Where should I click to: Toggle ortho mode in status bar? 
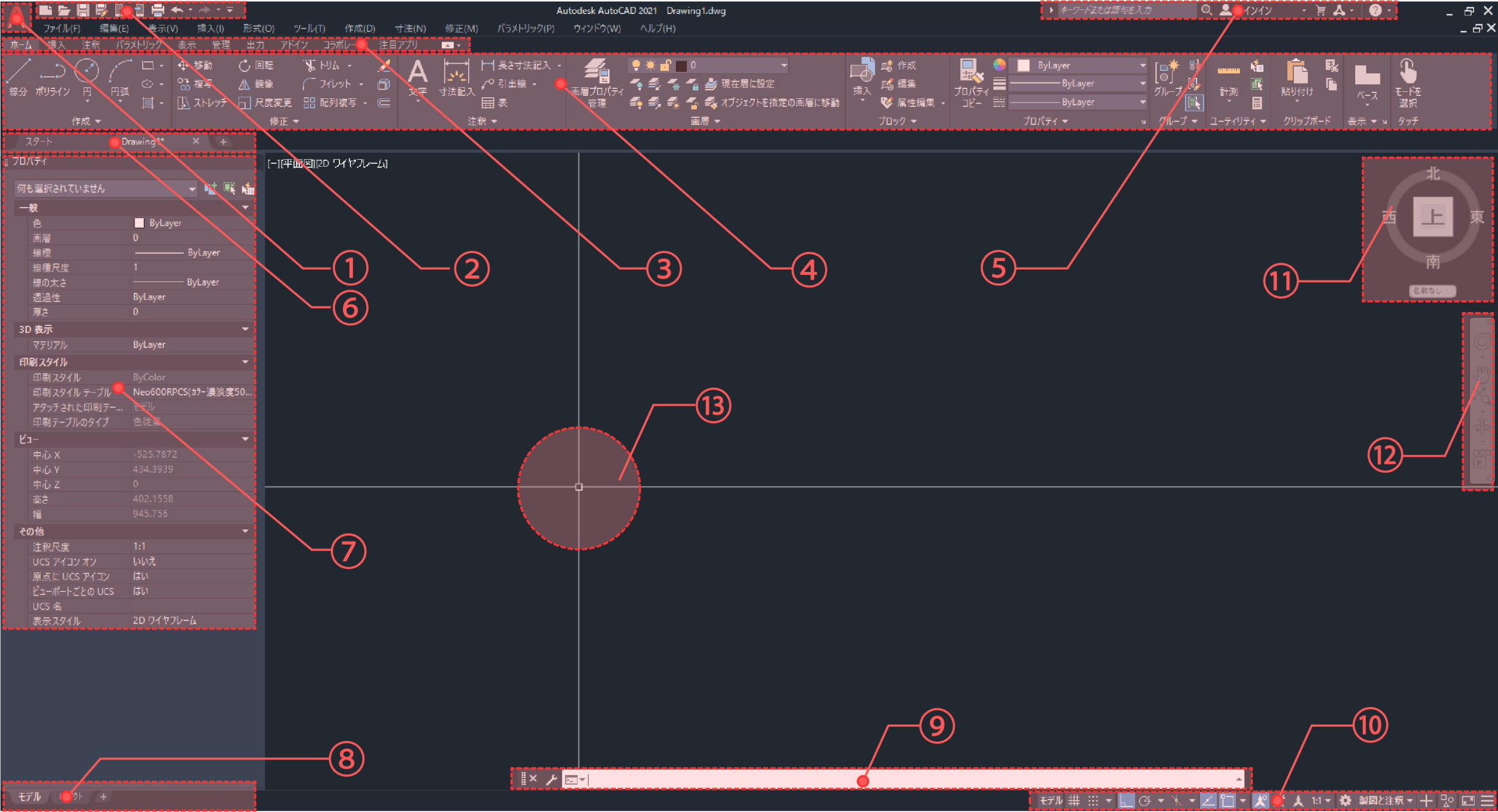pyautogui.click(x=1126, y=800)
